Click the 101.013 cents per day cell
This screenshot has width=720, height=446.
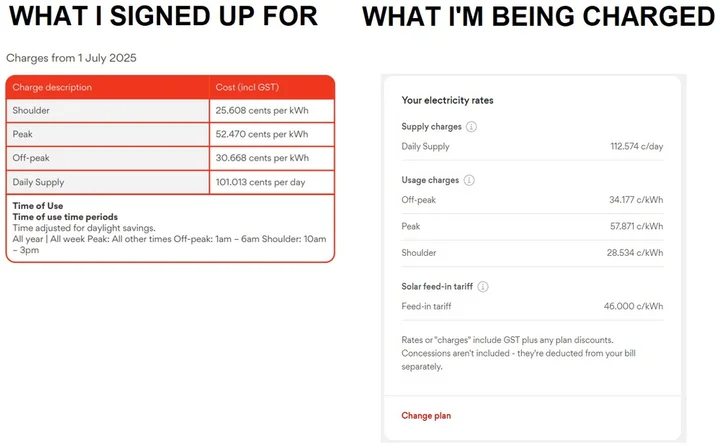point(261,182)
